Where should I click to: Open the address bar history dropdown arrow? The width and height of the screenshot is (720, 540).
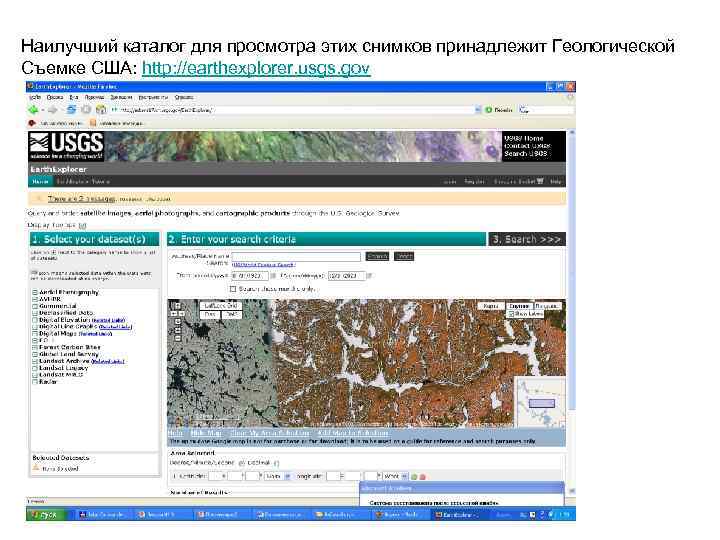pyautogui.click(x=478, y=110)
